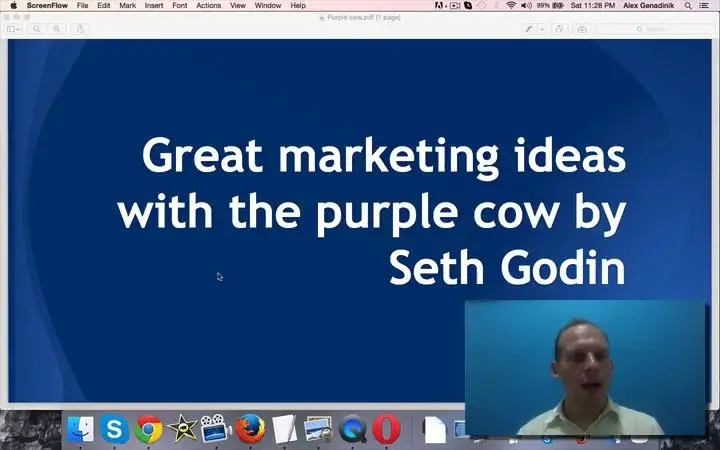Image resolution: width=720 pixels, height=450 pixels.
Task: Open the sidebar view options dropdown
Action: tap(13, 29)
